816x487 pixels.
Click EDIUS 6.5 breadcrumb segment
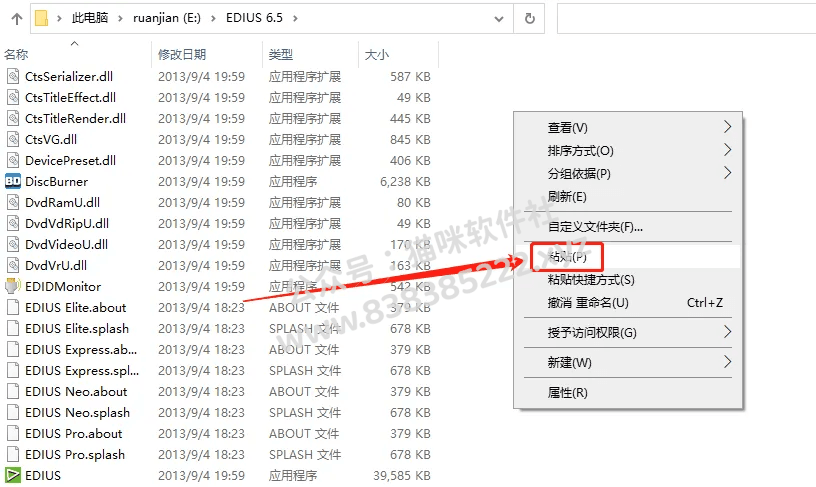click(254, 18)
